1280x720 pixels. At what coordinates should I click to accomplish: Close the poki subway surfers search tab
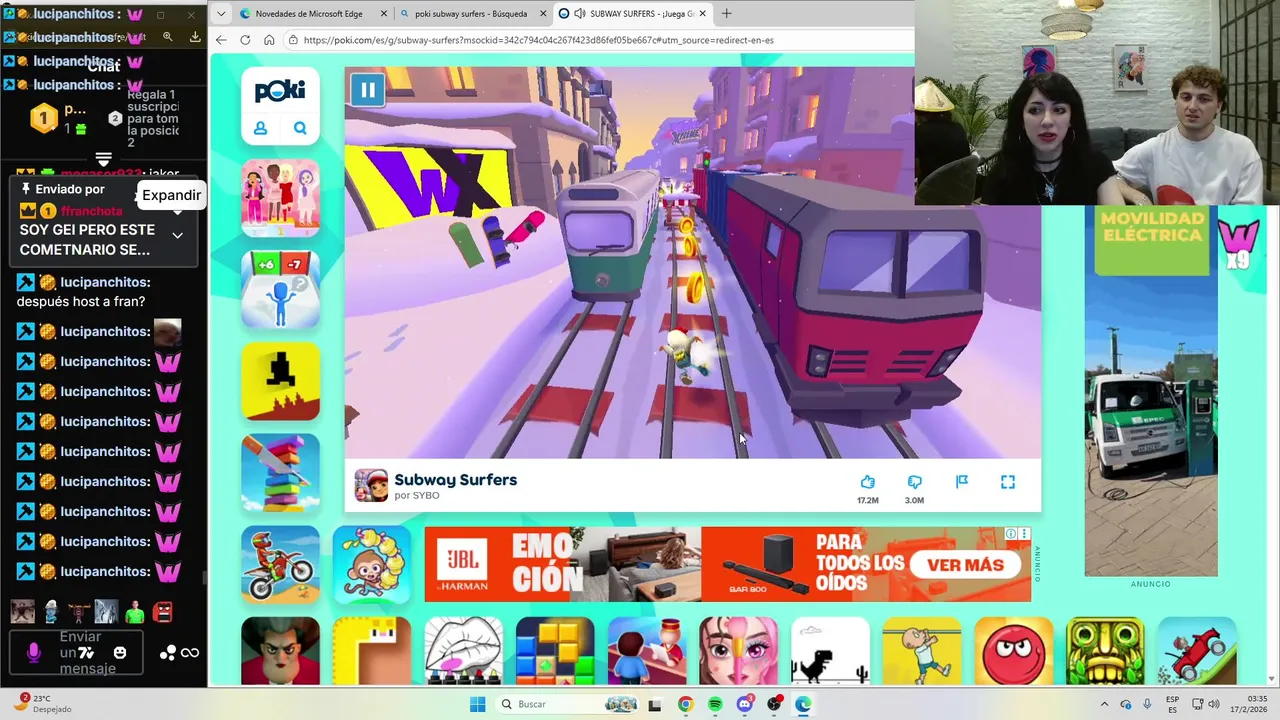pos(543,14)
